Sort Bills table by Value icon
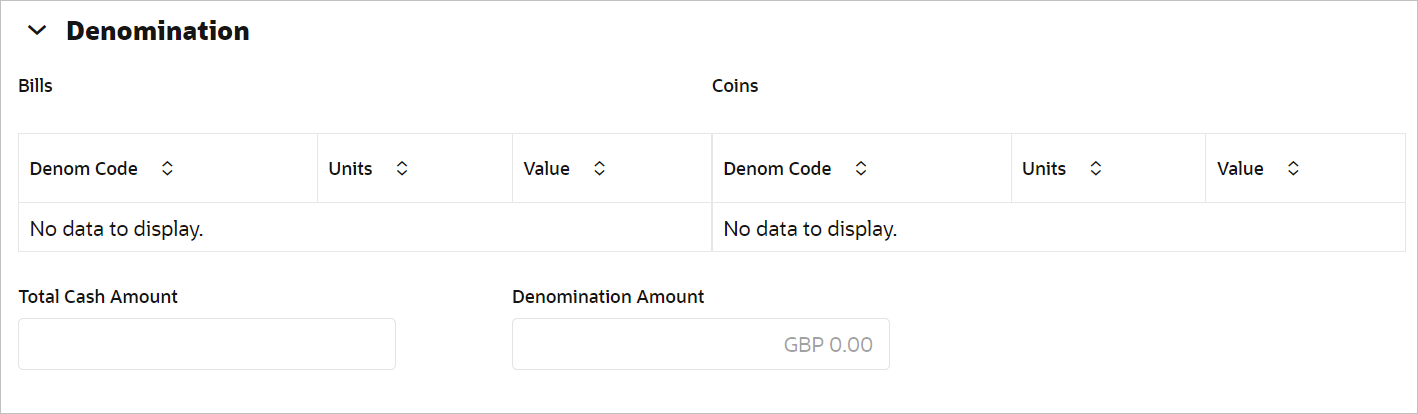This screenshot has width=1418, height=414. point(599,169)
